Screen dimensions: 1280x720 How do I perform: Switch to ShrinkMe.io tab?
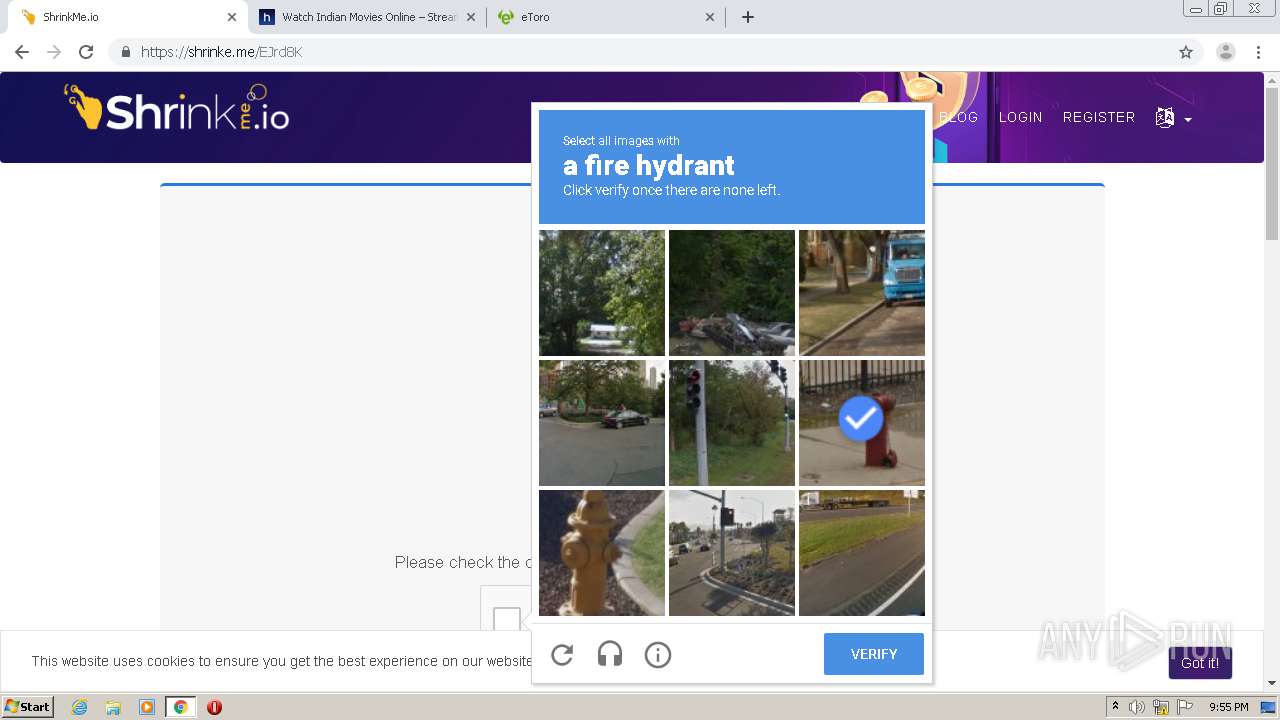128,17
